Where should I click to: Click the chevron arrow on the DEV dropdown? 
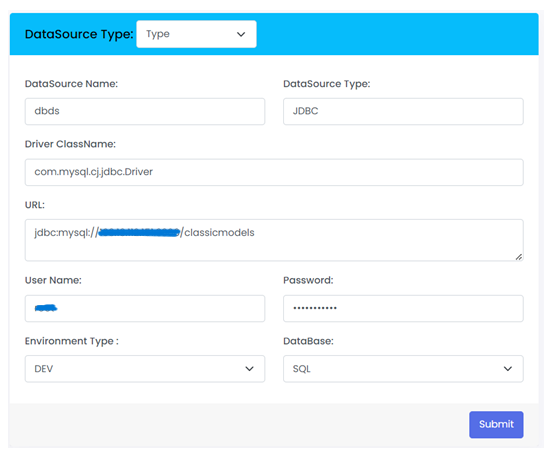click(x=249, y=369)
